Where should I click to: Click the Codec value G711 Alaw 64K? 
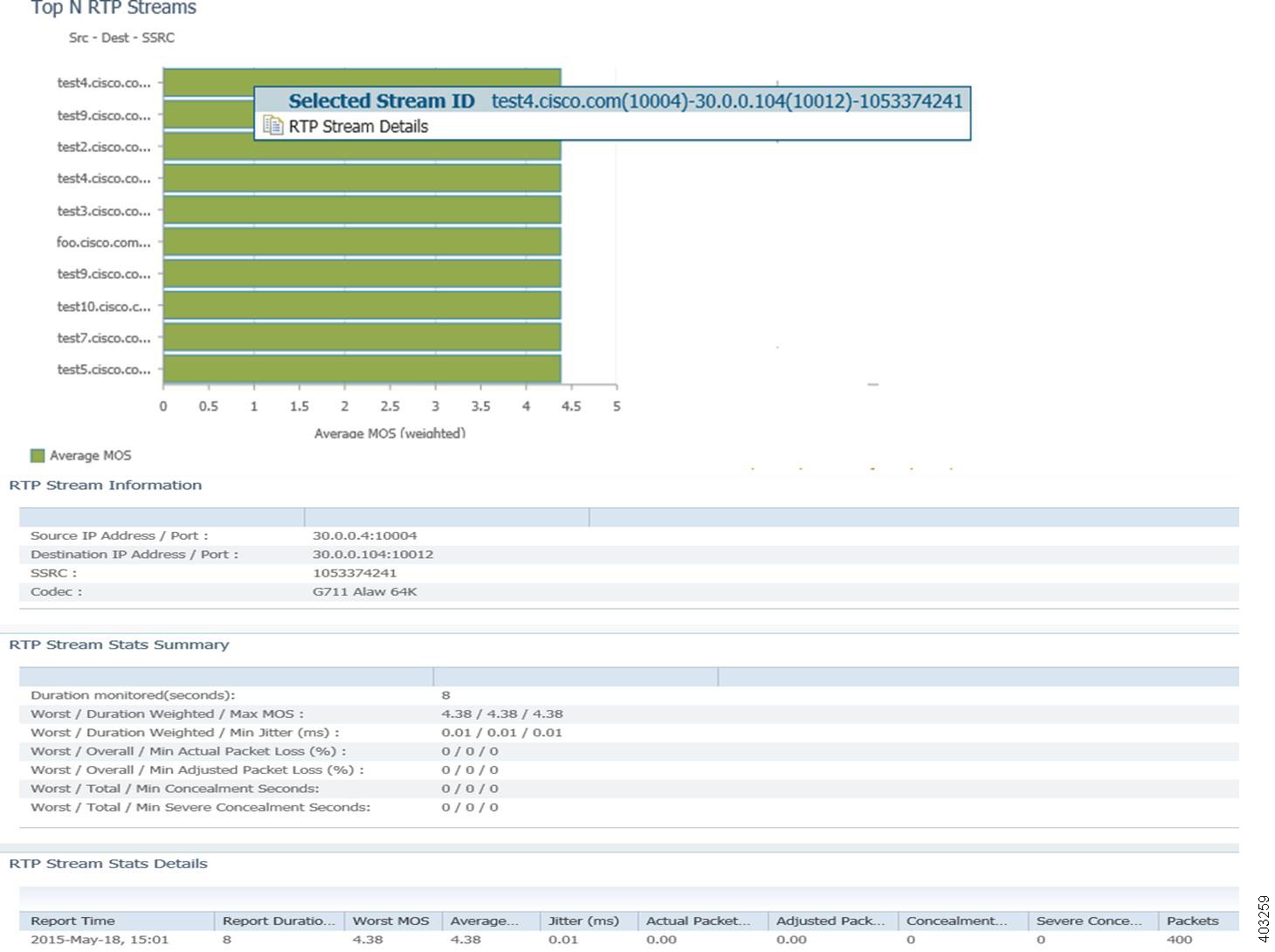click(366, 591)
